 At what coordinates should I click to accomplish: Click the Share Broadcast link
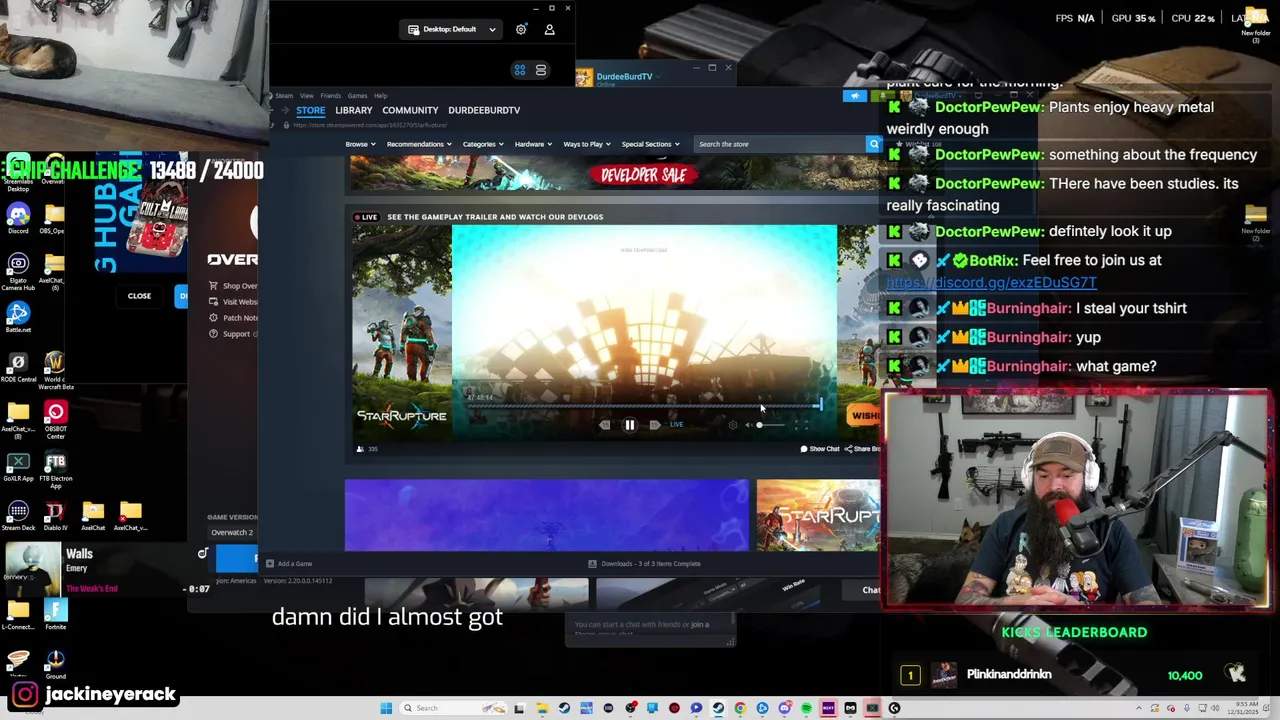point(863,449)
